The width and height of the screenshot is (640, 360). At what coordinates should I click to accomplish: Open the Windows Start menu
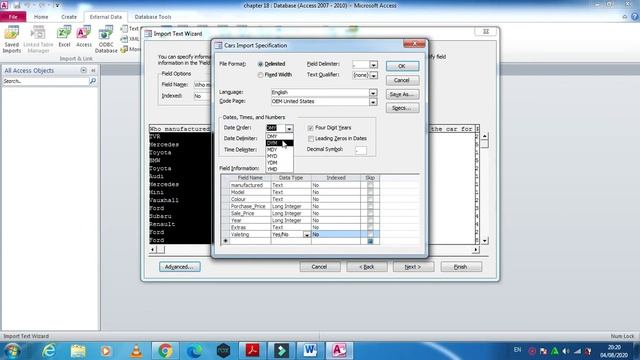click(x=12, y=351)
